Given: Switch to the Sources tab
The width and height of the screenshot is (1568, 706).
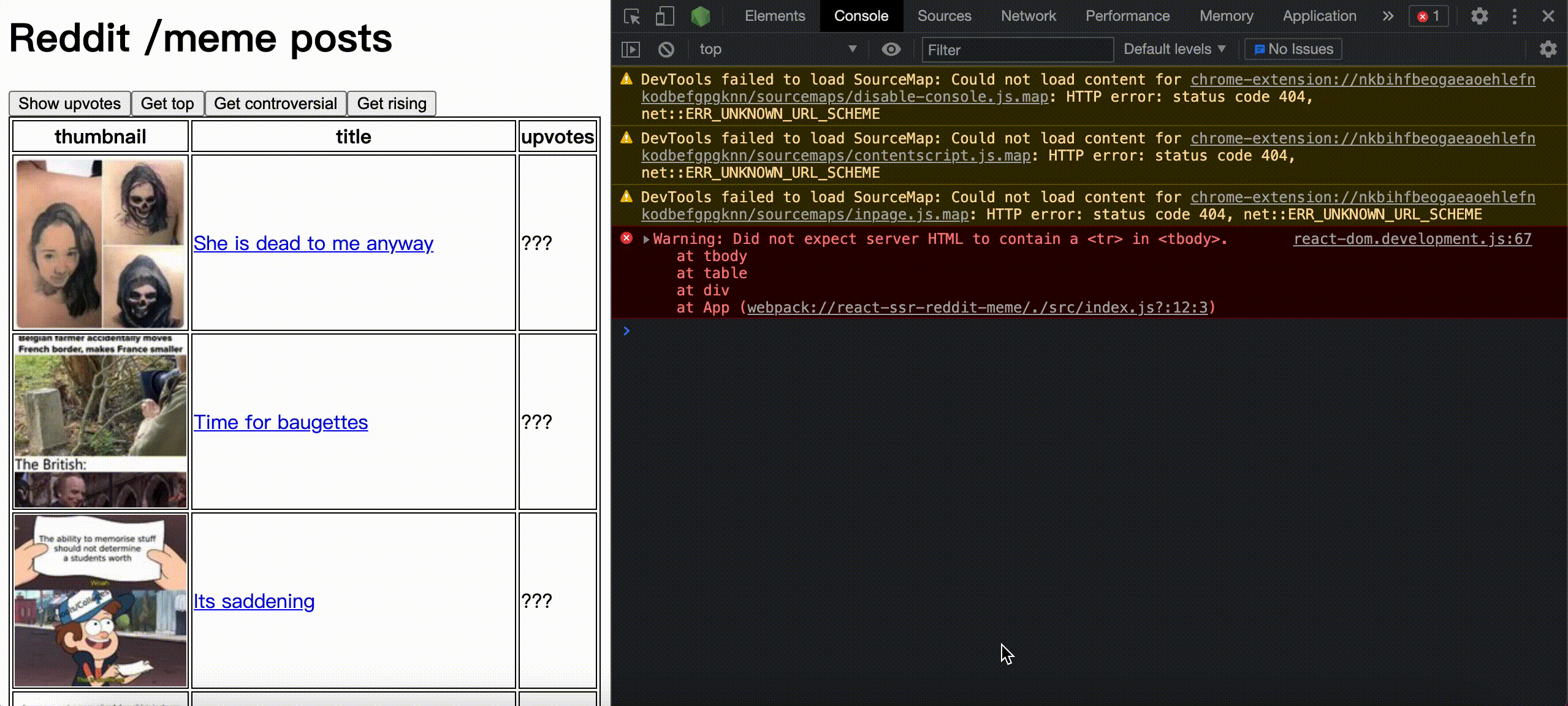Looking at the screenshot, I should 945,16.
